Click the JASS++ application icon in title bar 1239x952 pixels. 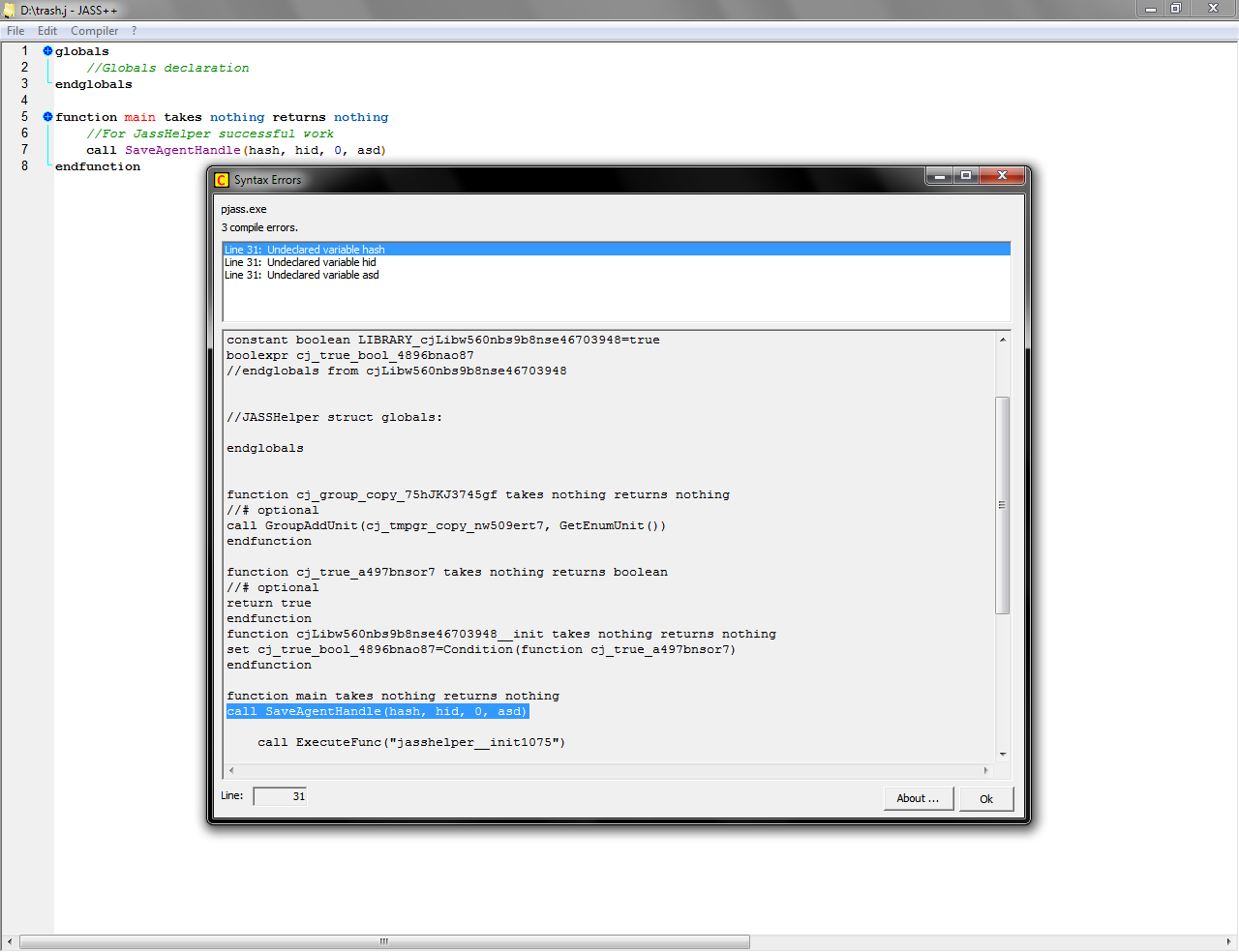pos(10,10)
